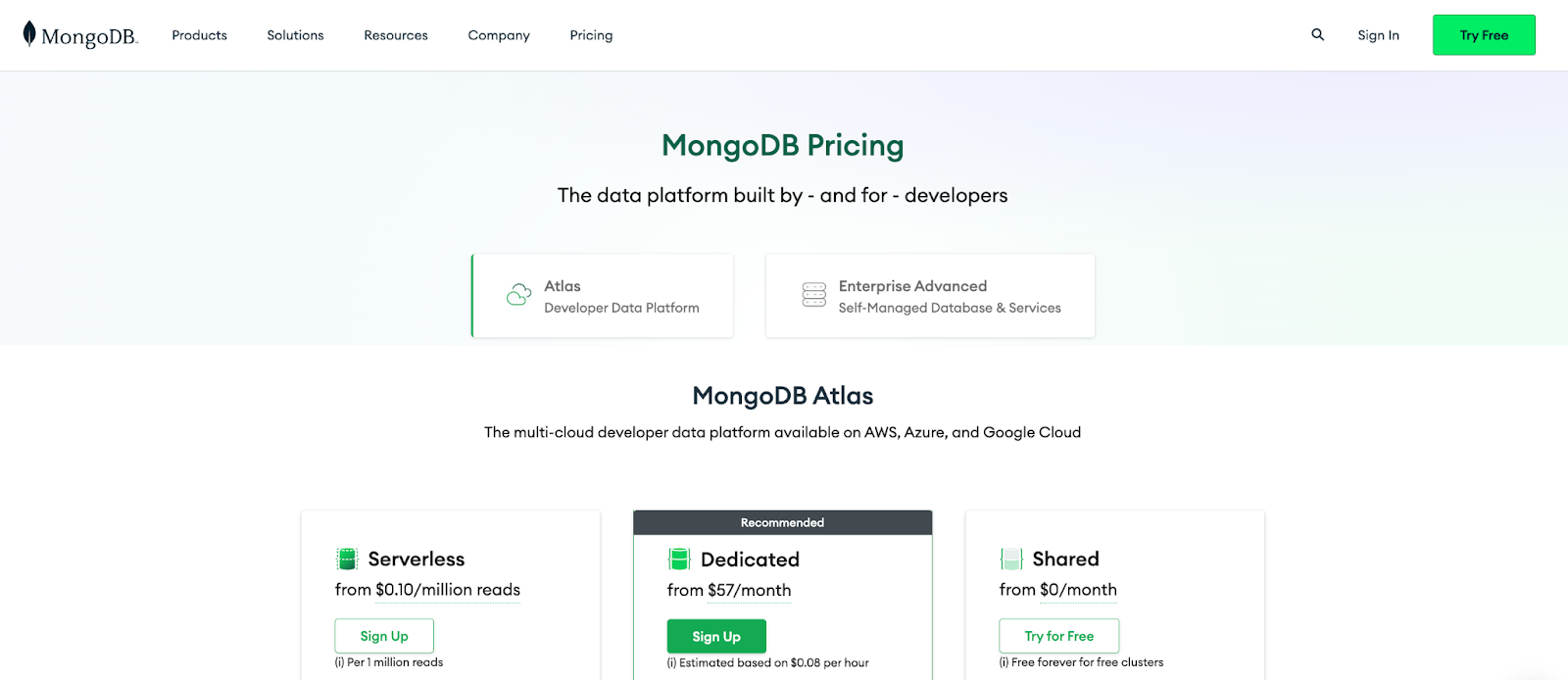1568x680 pixels.
Task: Sign up for the Serverless plan
Action: (384, 636)
